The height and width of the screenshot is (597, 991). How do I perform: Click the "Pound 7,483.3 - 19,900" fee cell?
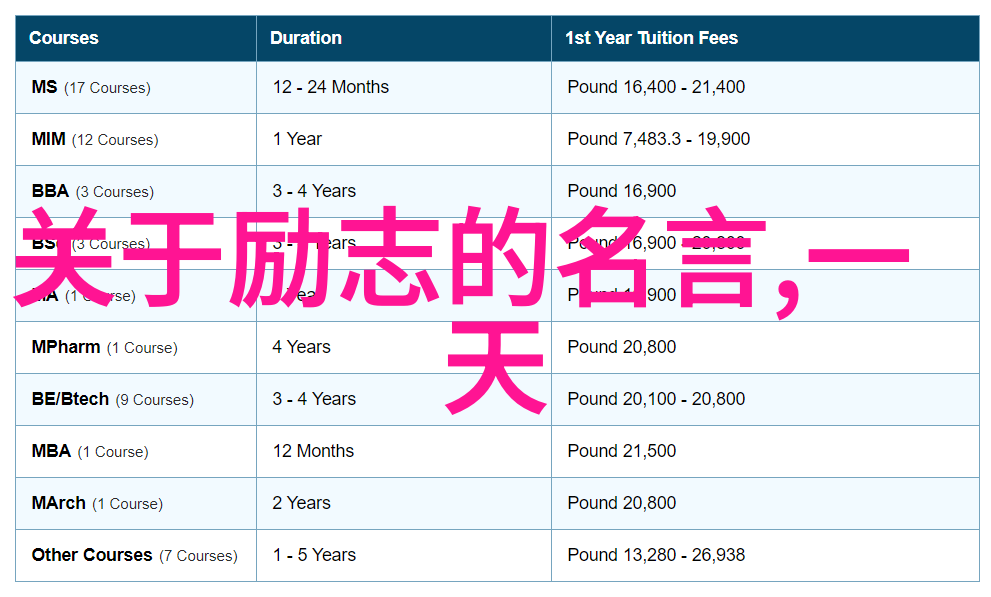point(765,140)
